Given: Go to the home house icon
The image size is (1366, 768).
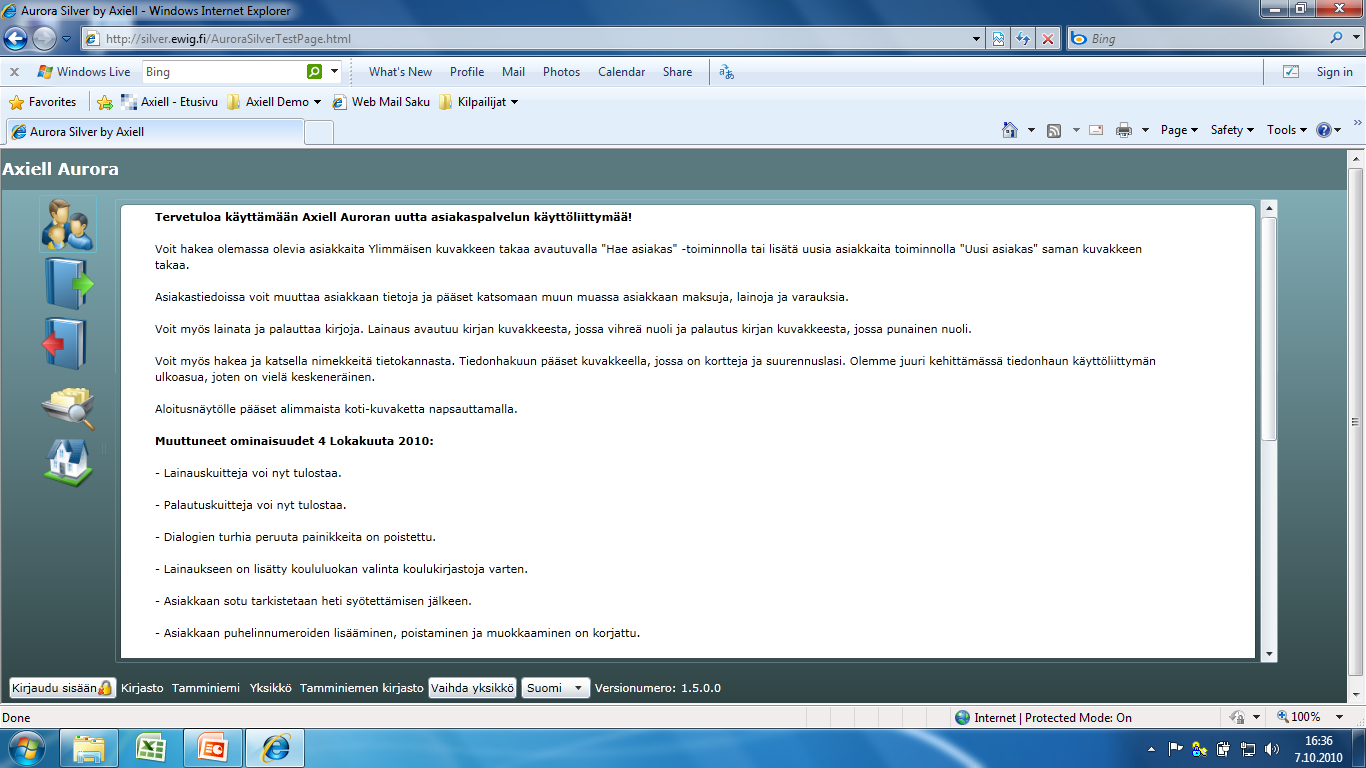Looking at the screenshot, I should coord(68,463).
